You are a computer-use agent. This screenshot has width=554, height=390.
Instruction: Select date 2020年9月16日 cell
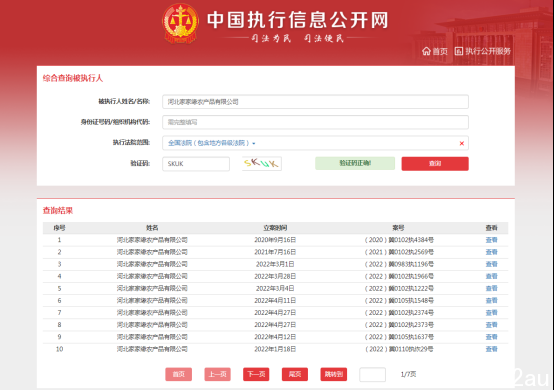point(275,240)
